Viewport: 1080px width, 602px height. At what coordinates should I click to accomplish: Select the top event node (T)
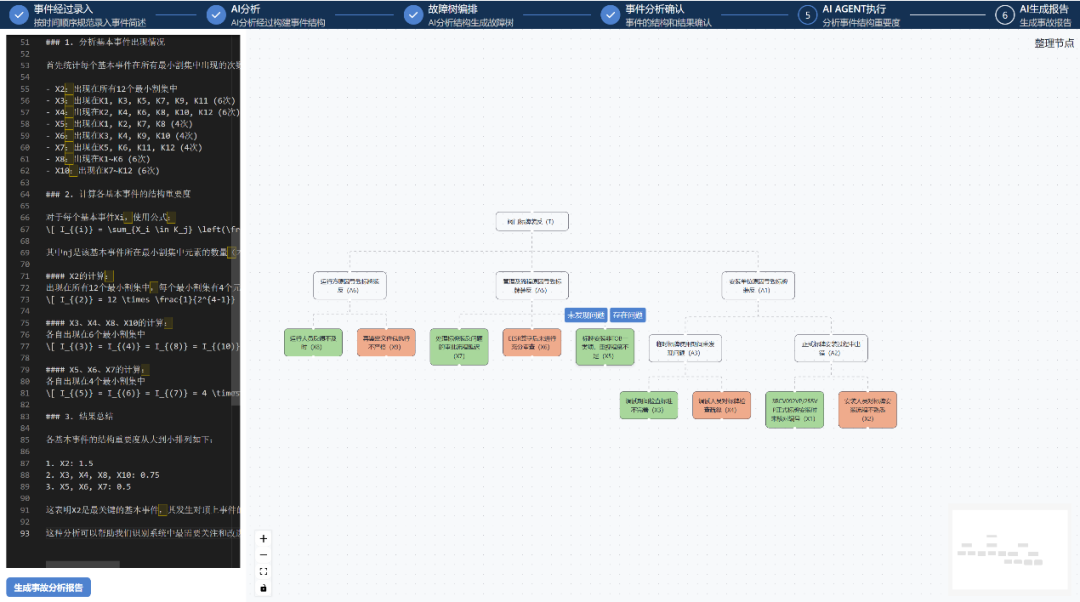click(x=532, y=221)
